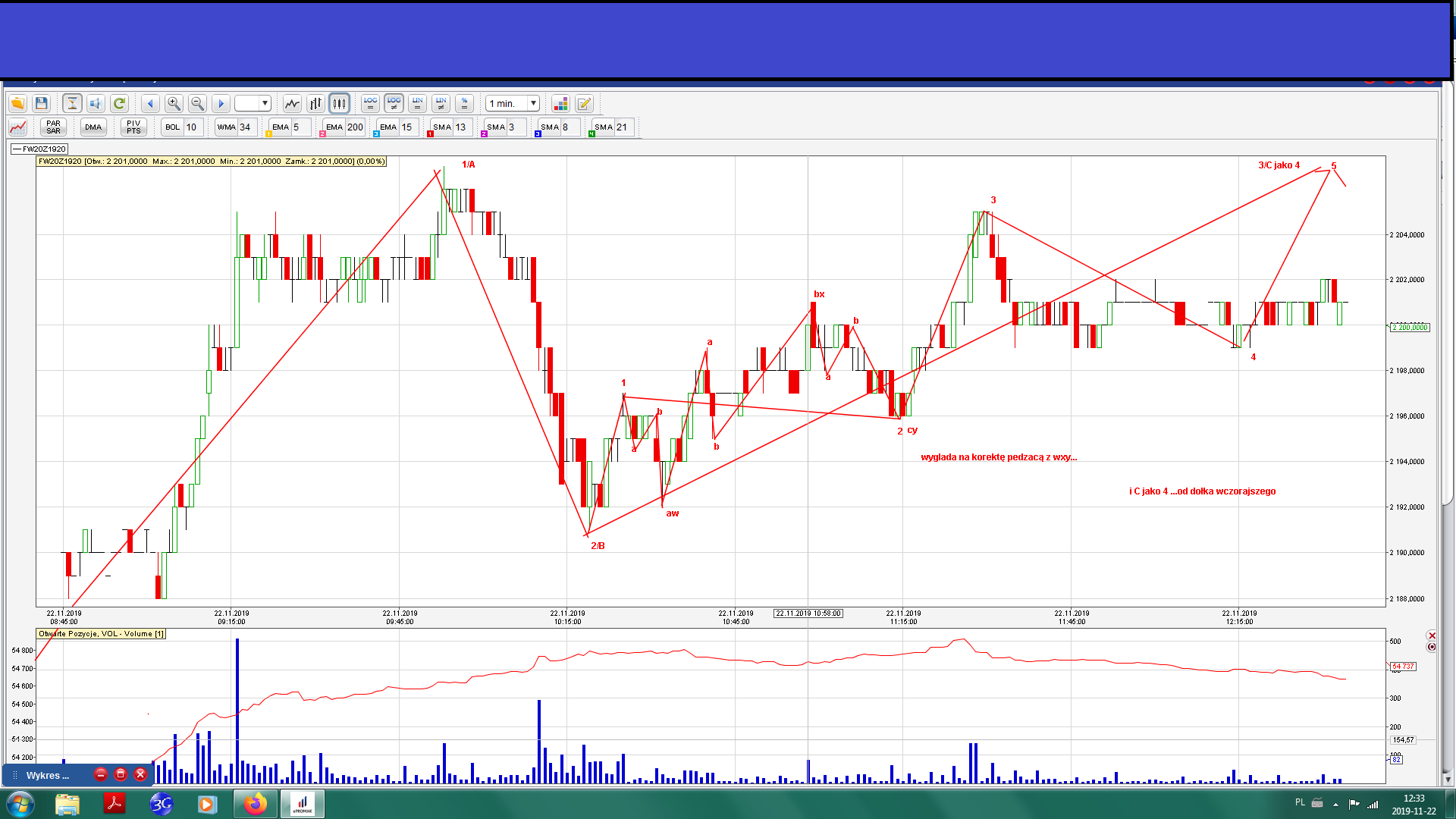Enable the DMA indicator button
Viewport: 1456px width, 819px height.
point(93,127)
